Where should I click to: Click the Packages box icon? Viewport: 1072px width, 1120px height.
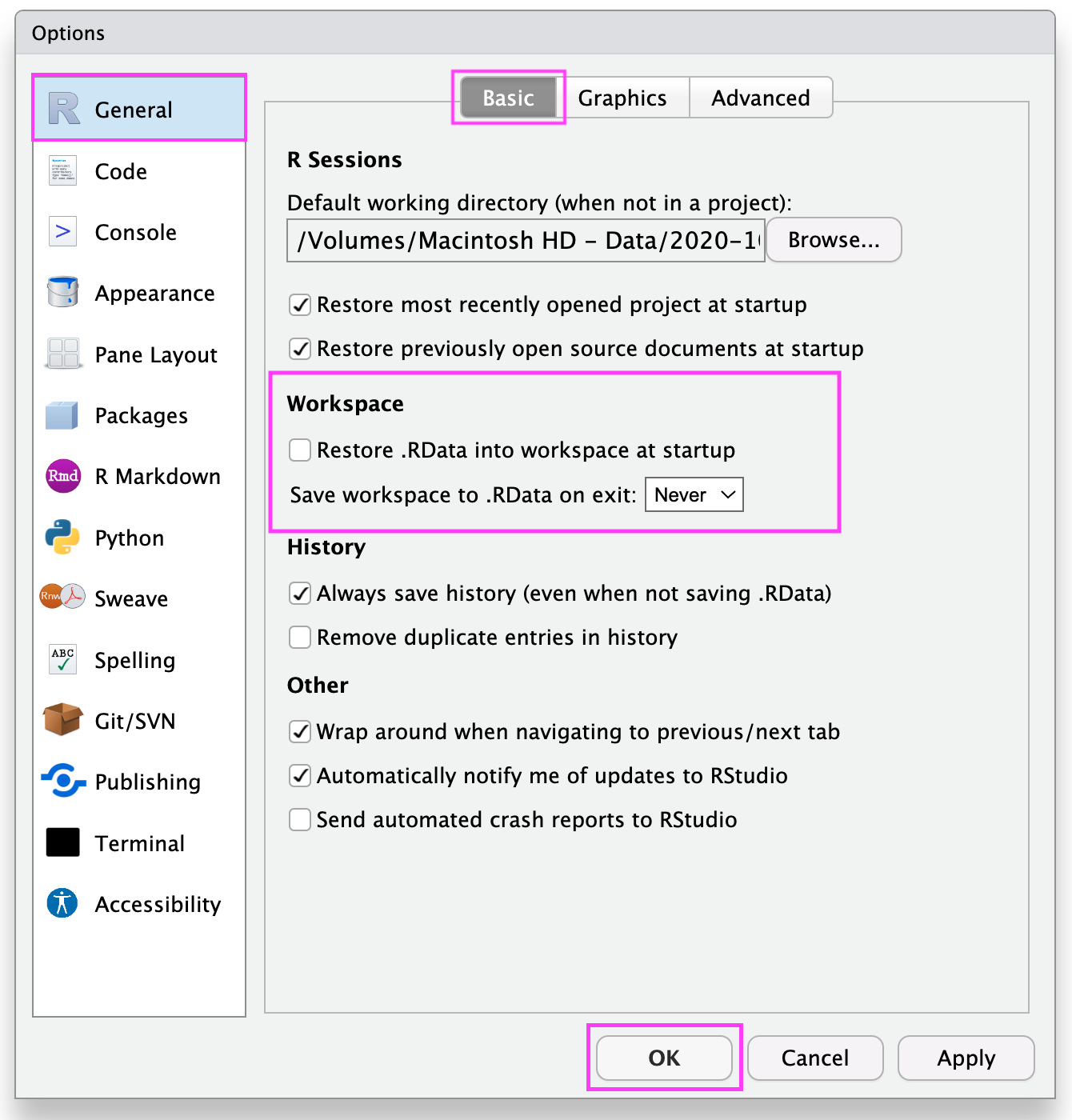pos(62,415)
